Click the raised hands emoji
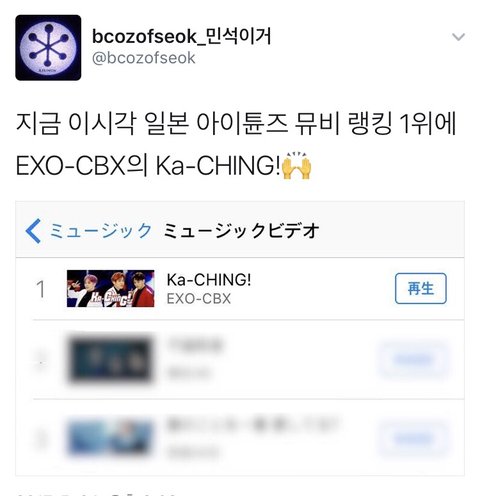 296,165
